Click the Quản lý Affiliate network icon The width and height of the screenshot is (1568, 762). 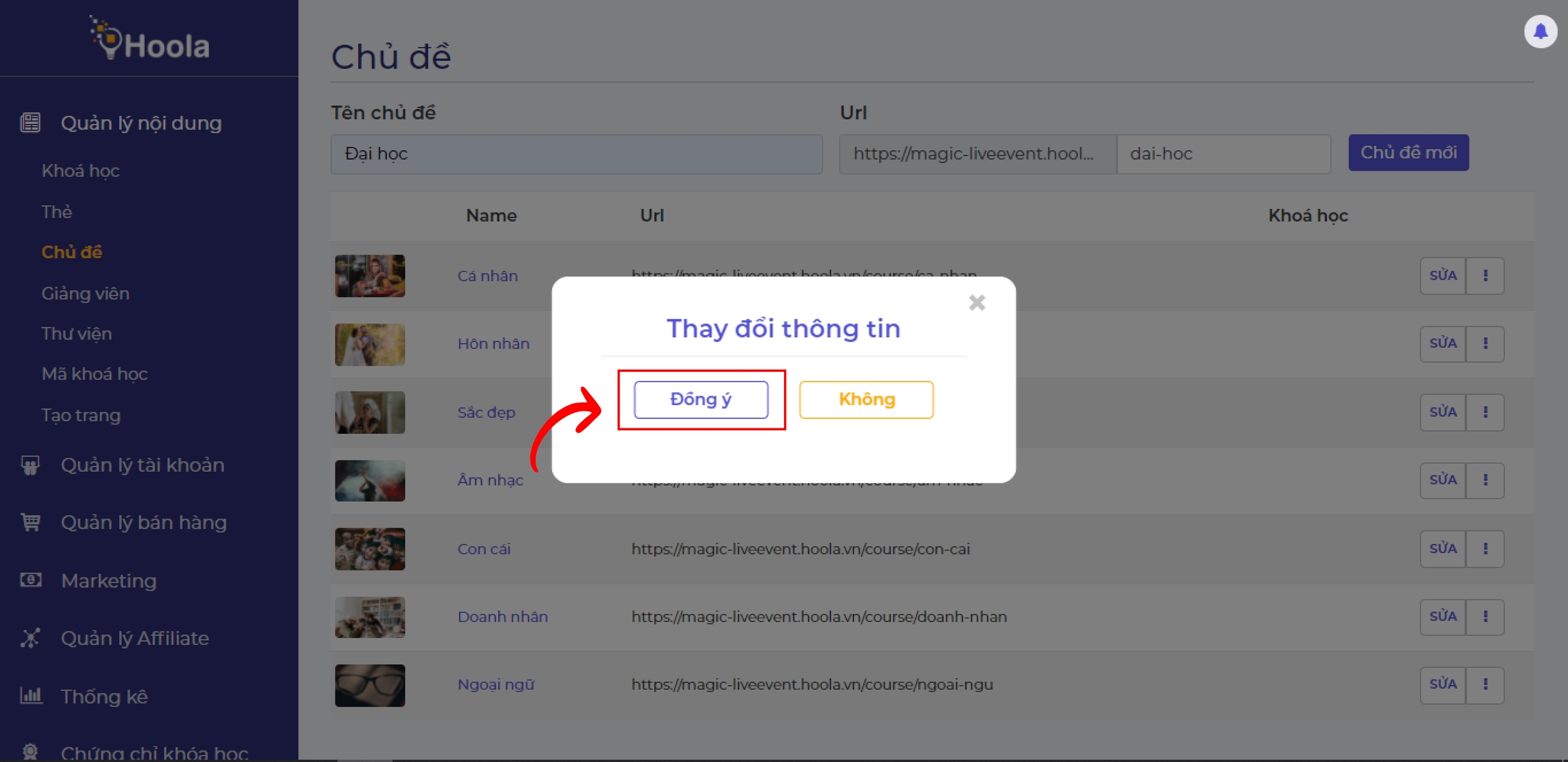point(31,638)
